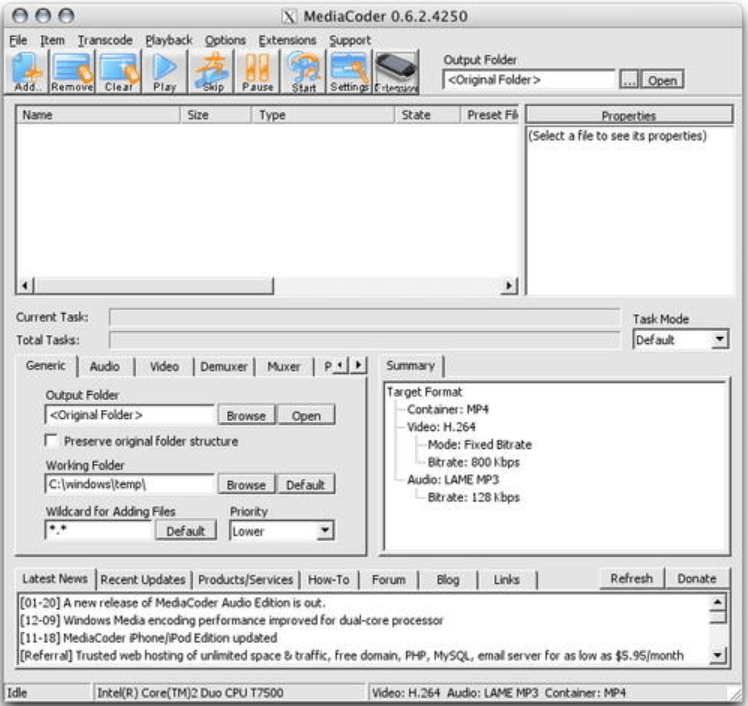Click the Play toolbar icon

coord(165,72)
